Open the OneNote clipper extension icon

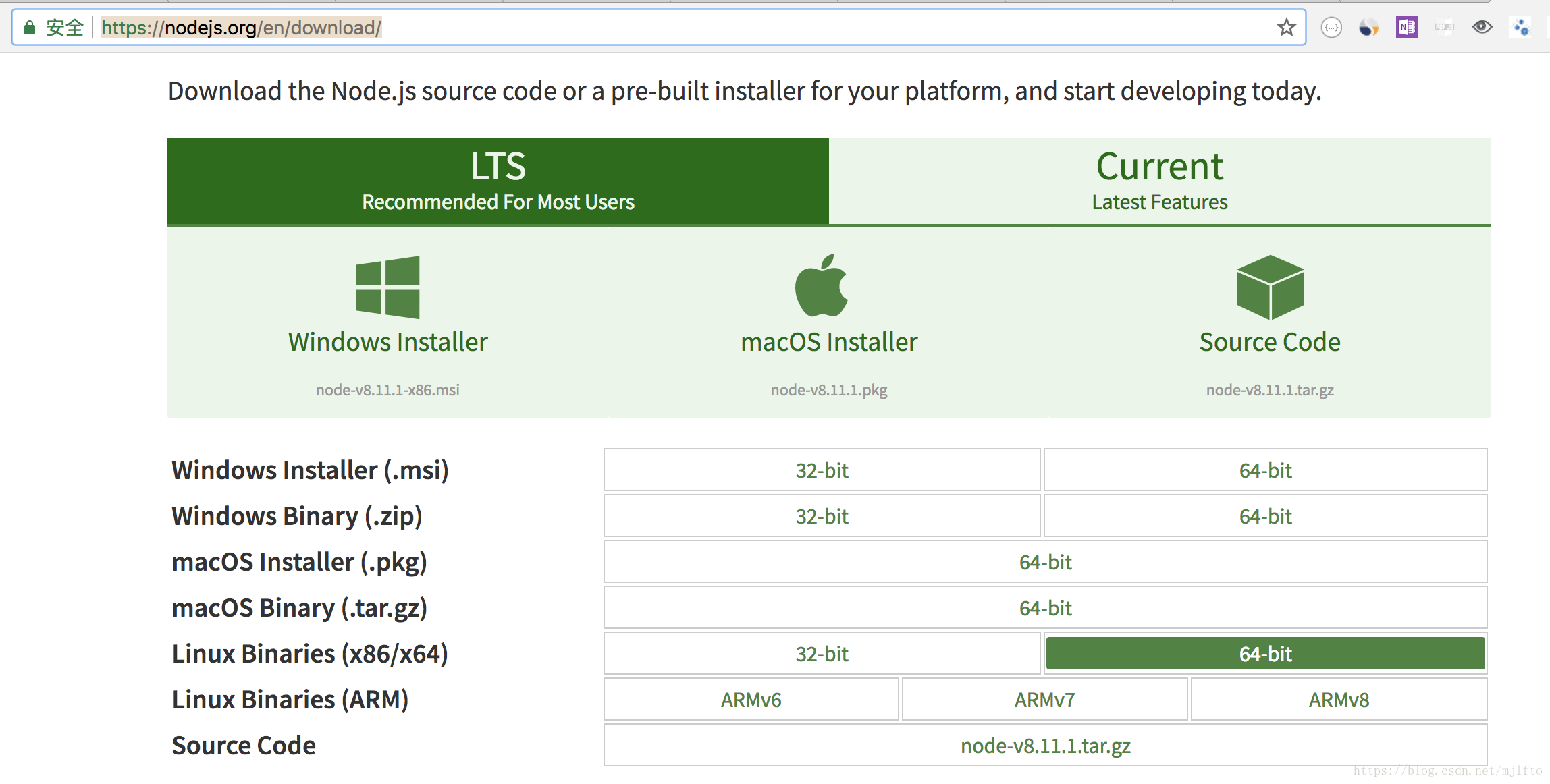(1406, 28)
